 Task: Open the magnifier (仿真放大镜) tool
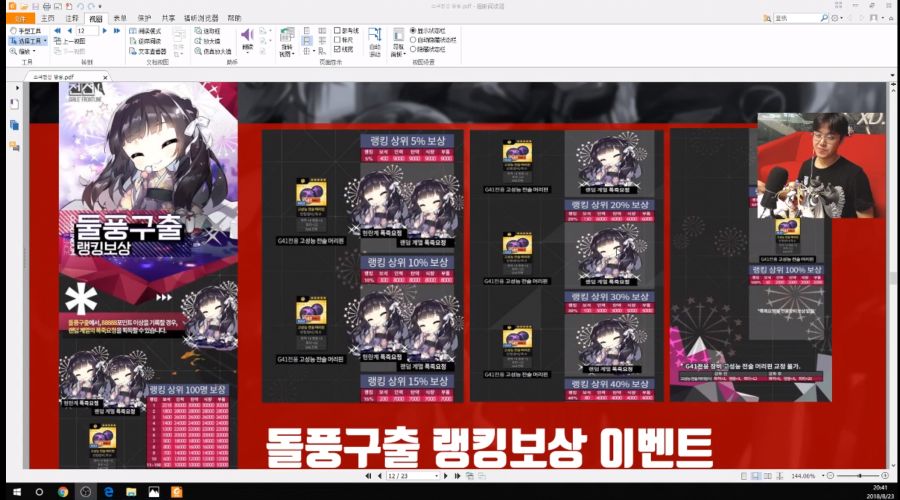click(213, 51)
